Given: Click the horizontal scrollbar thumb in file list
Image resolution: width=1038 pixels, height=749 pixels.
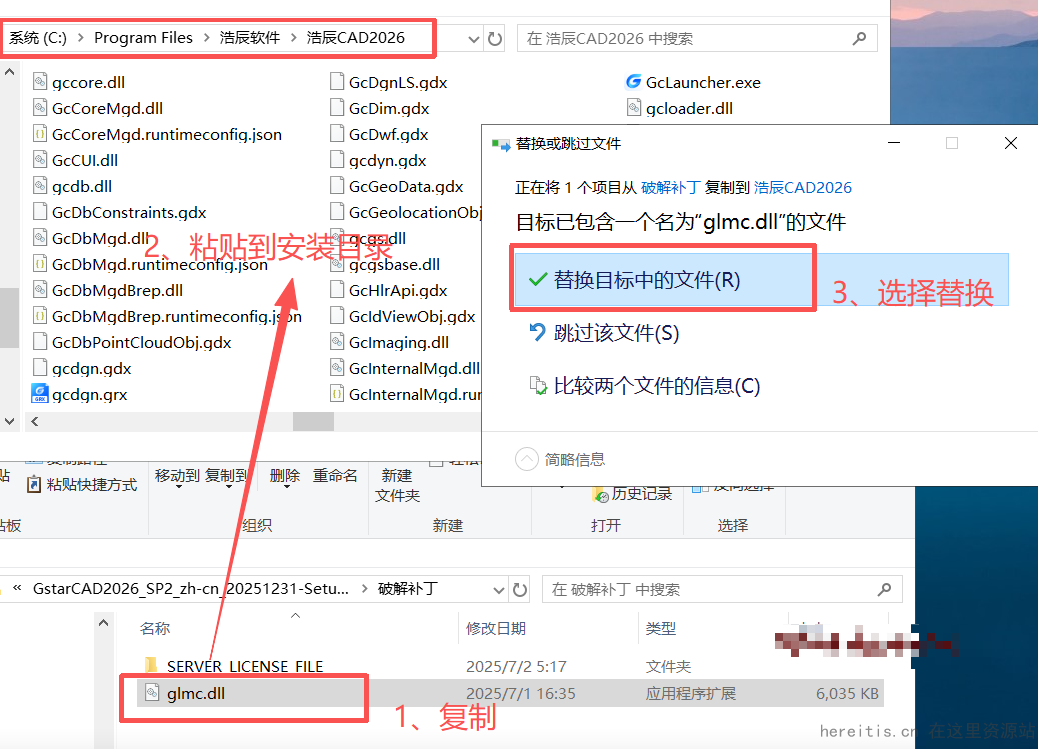Looking at the screenshot, I should (313, 421).
